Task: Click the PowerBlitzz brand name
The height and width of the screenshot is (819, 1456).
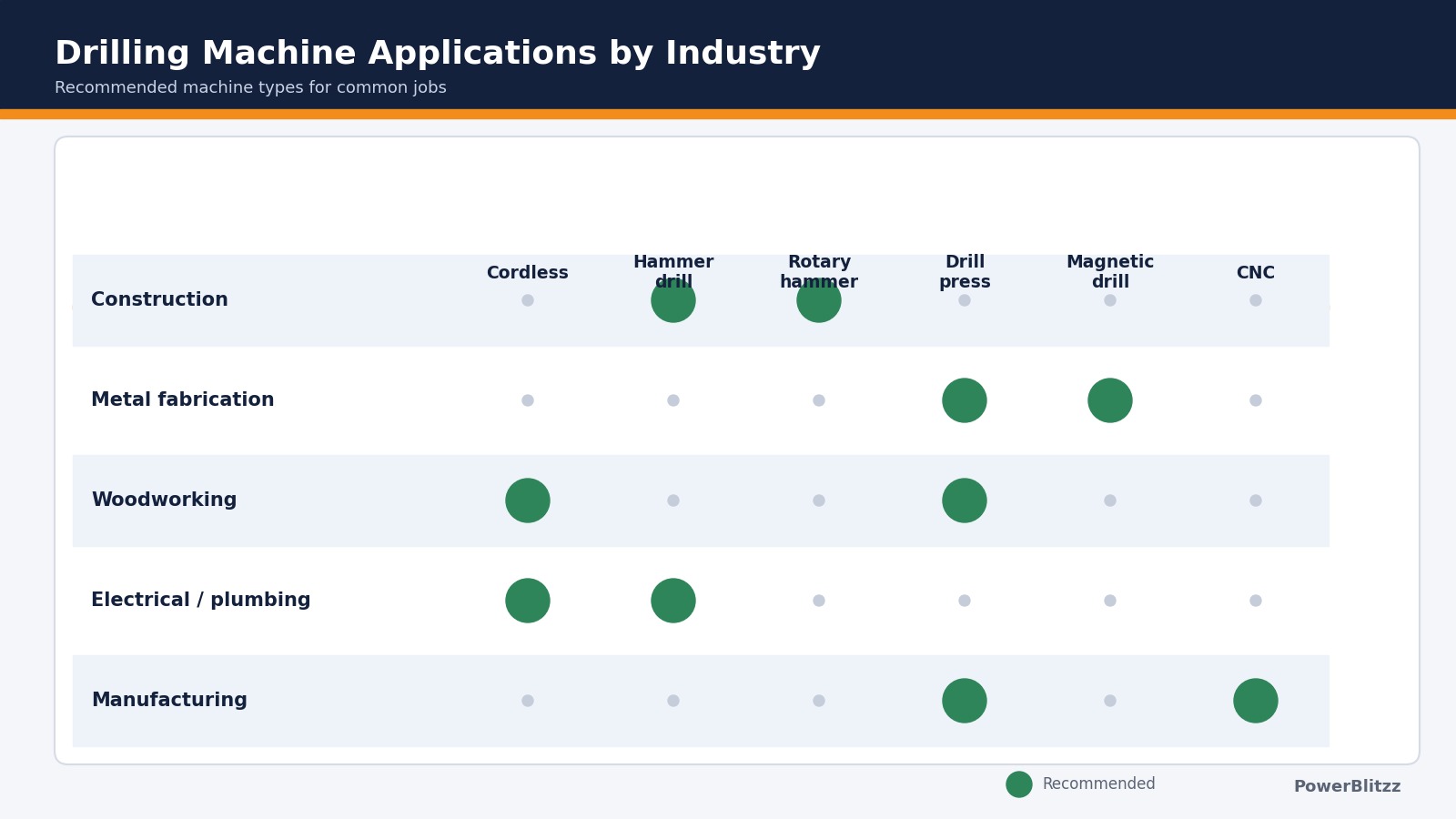Action: (x=1347, y=787)
